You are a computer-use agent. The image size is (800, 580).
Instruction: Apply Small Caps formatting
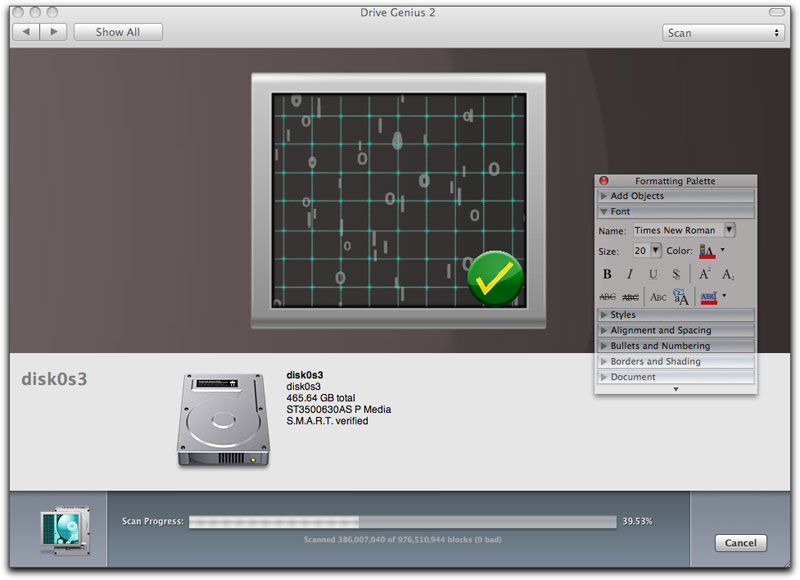(657, 297)
